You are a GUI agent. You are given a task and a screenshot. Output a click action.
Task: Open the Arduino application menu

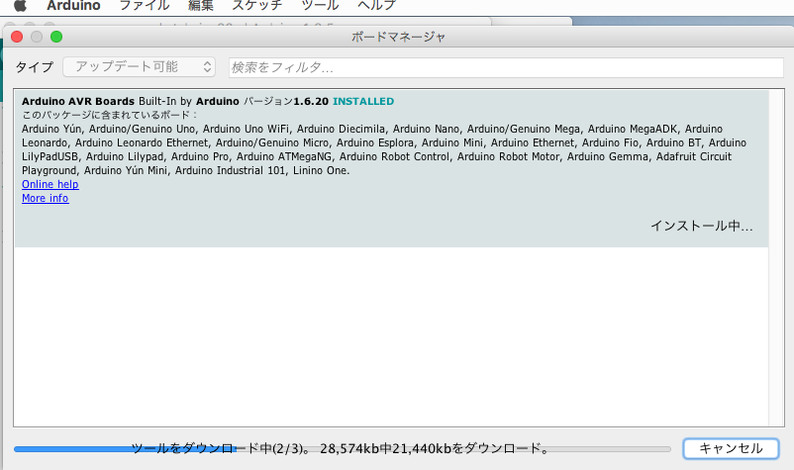pos(73,6)
